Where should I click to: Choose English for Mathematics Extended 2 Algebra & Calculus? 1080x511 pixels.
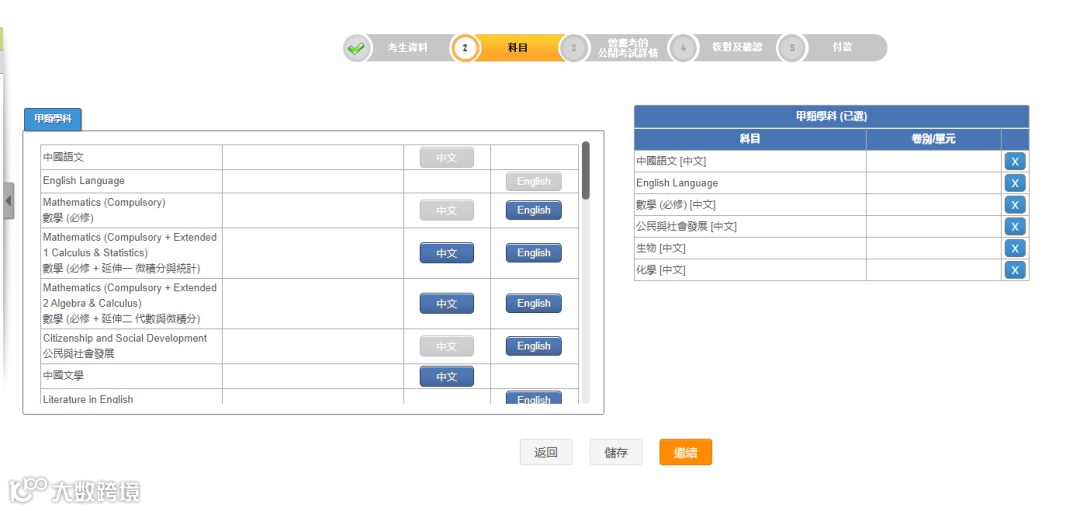pos(534,304)
